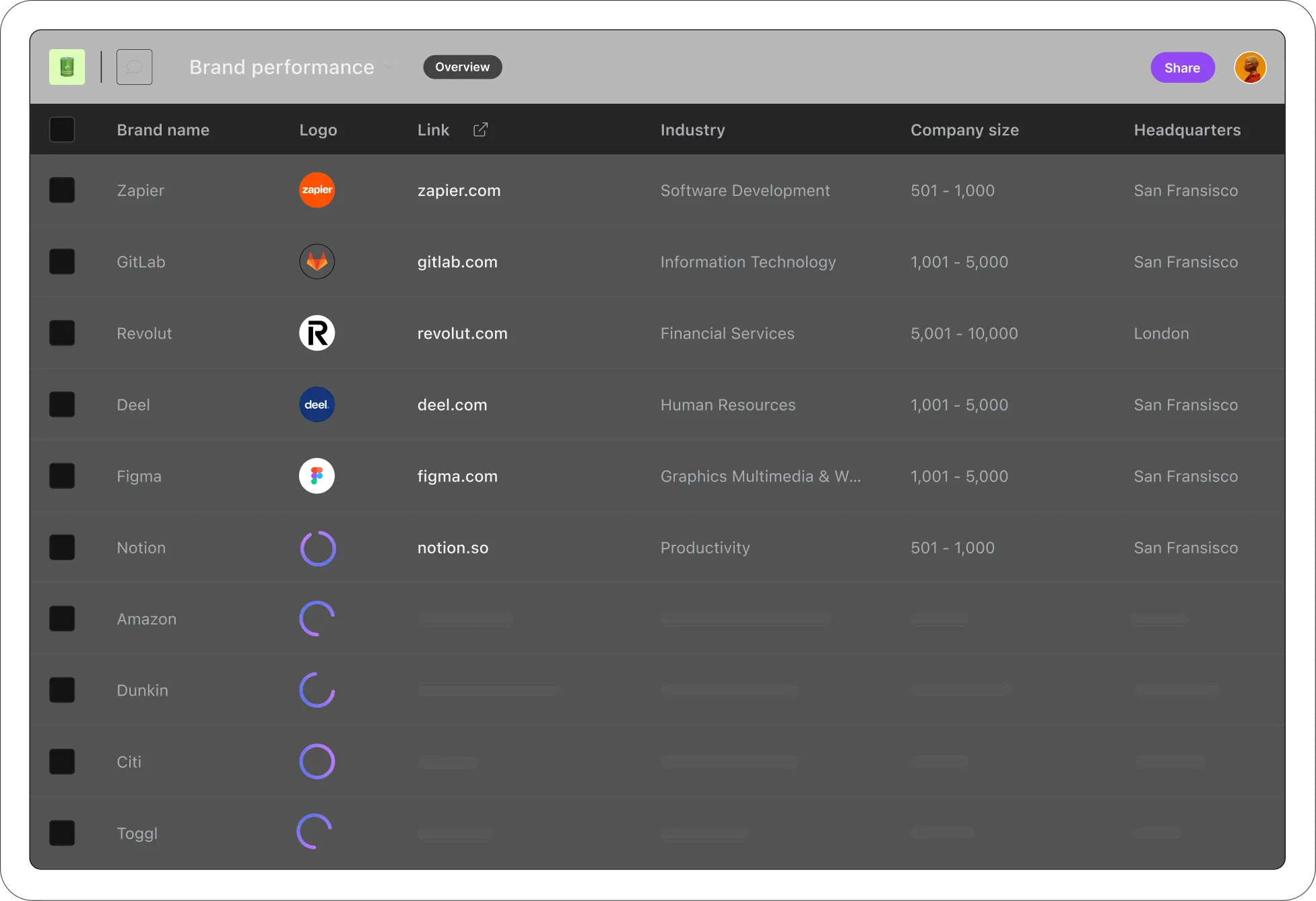Select the Citi brand name cell
This screenshot has height=901, width=1316.
(x=129, y=762)
